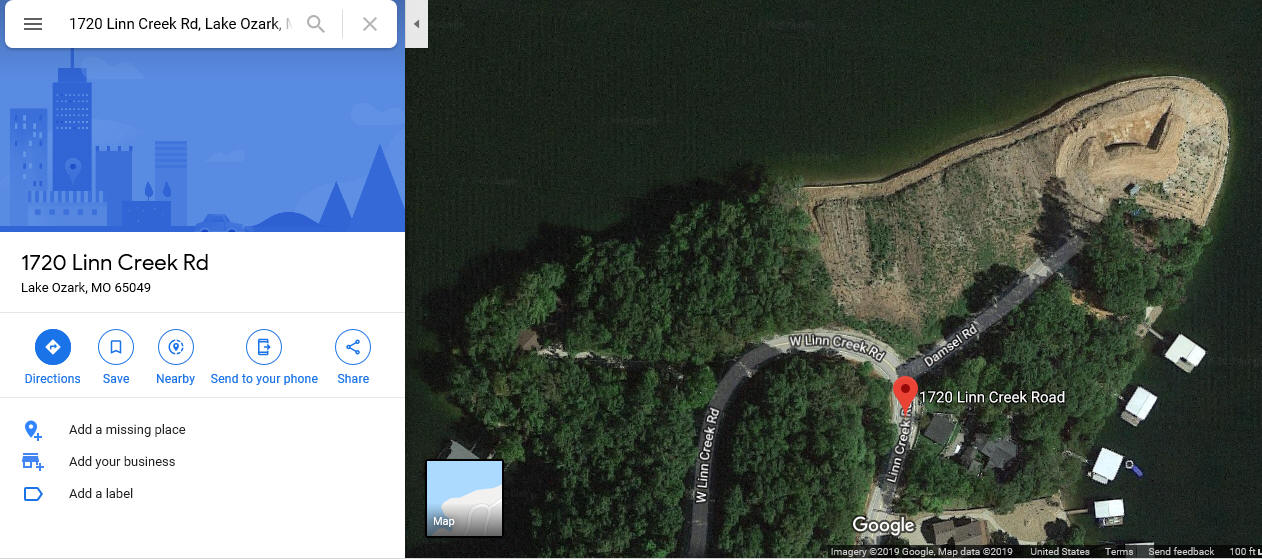Click Send feedback link

(1181, 552)
